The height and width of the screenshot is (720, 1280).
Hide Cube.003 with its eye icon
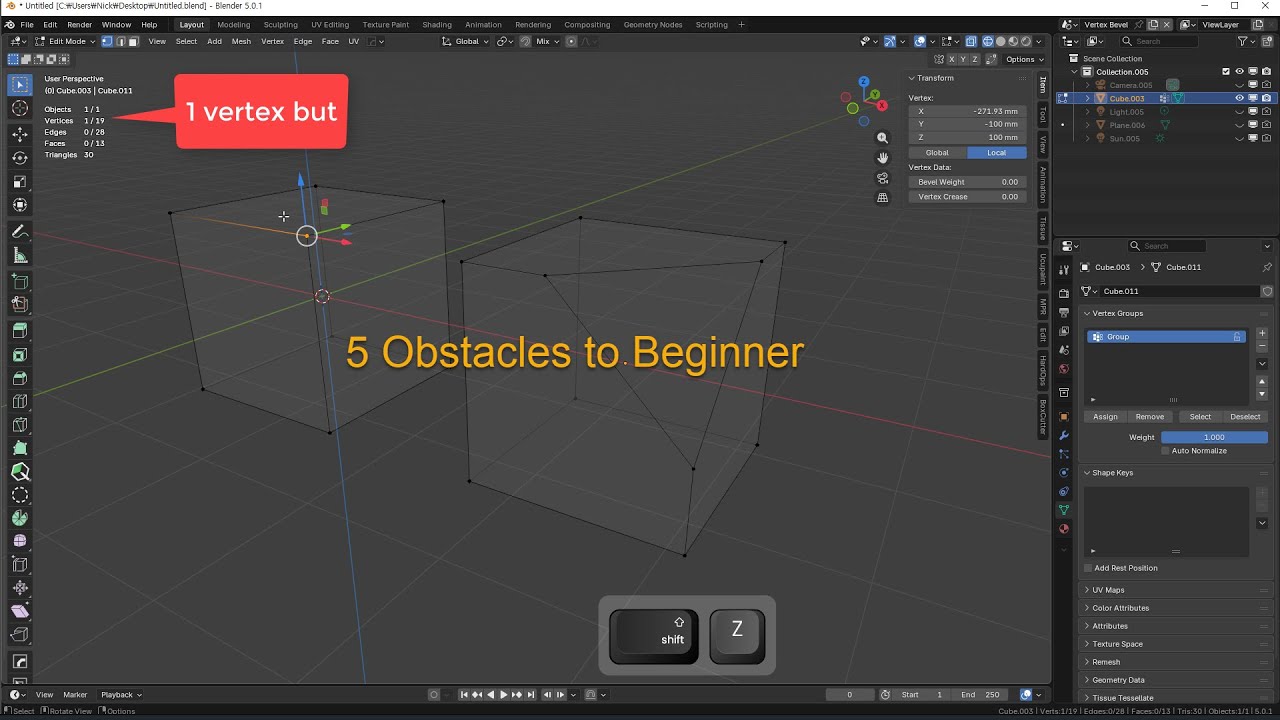click(x=1239, y=98)
